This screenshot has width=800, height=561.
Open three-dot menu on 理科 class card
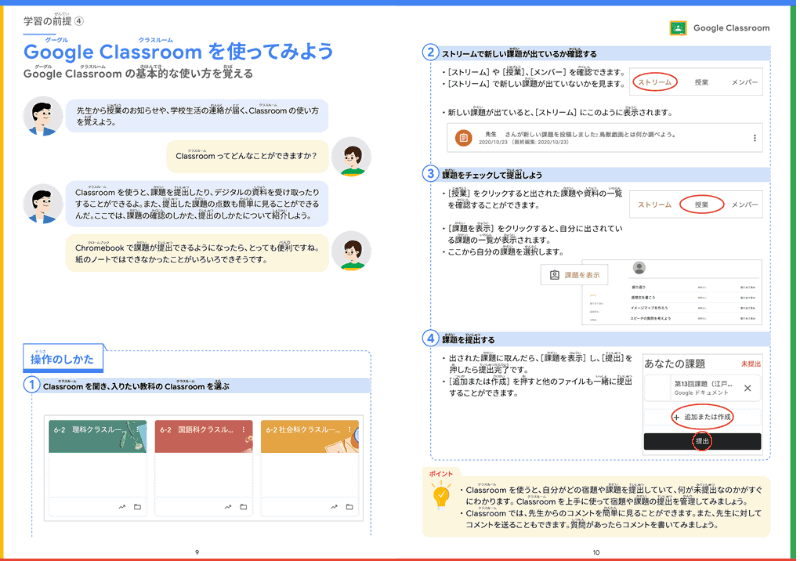tap(138, 429)
